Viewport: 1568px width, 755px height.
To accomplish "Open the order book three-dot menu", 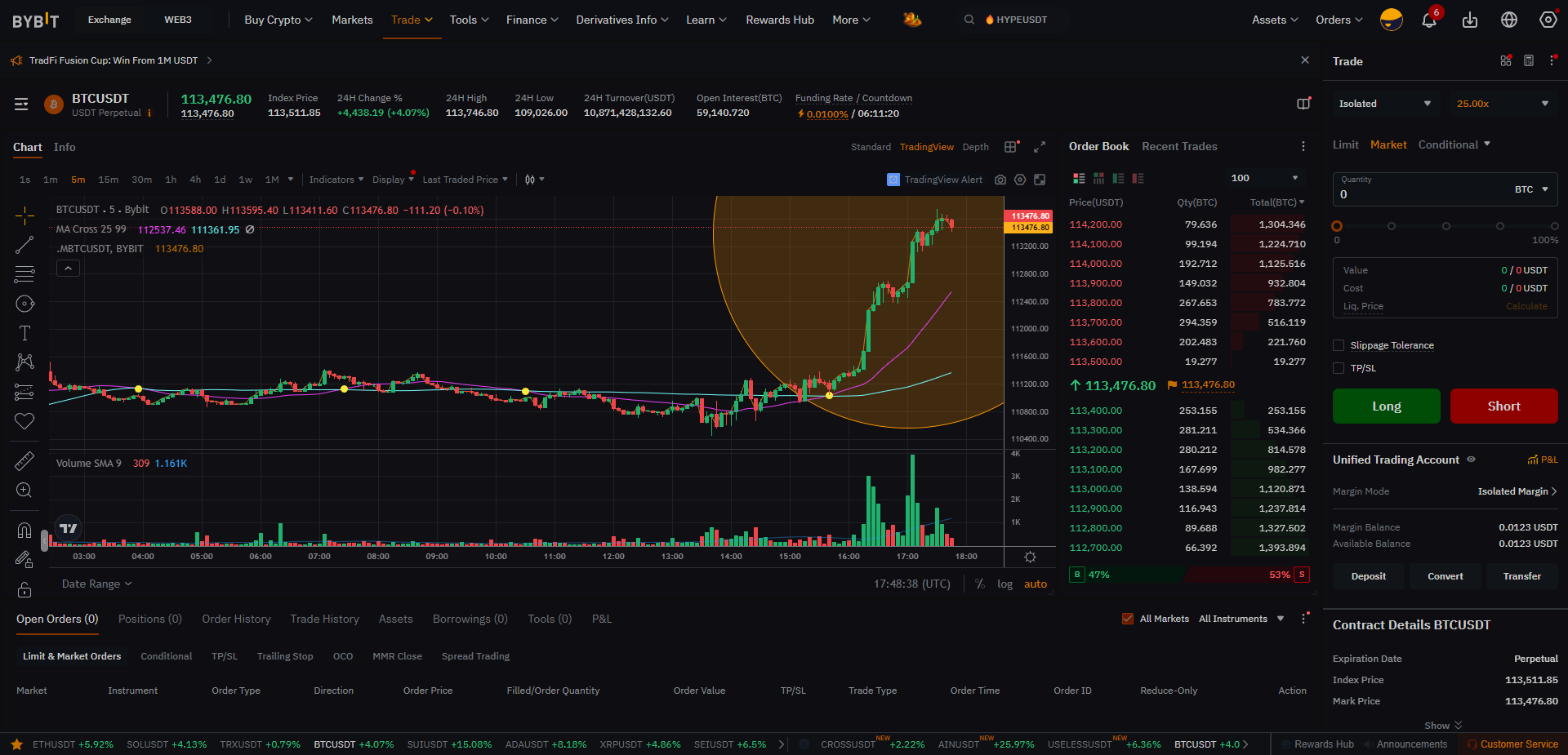I will [x=1303, y=146].
